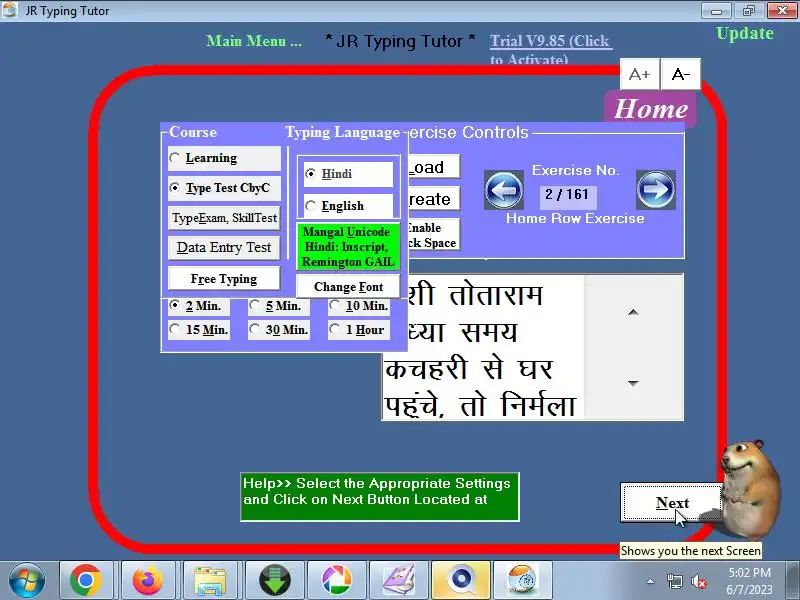This screenshot has height=600, width=800.
Task: Click Mangal Unicode Hindi font button
Action: click(x=348, y=247)
